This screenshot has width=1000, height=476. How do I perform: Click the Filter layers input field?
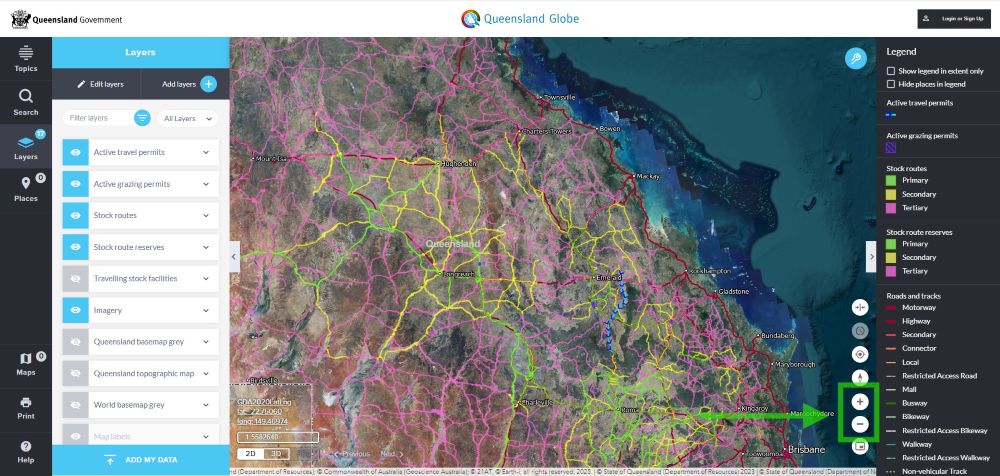[96, 118]
